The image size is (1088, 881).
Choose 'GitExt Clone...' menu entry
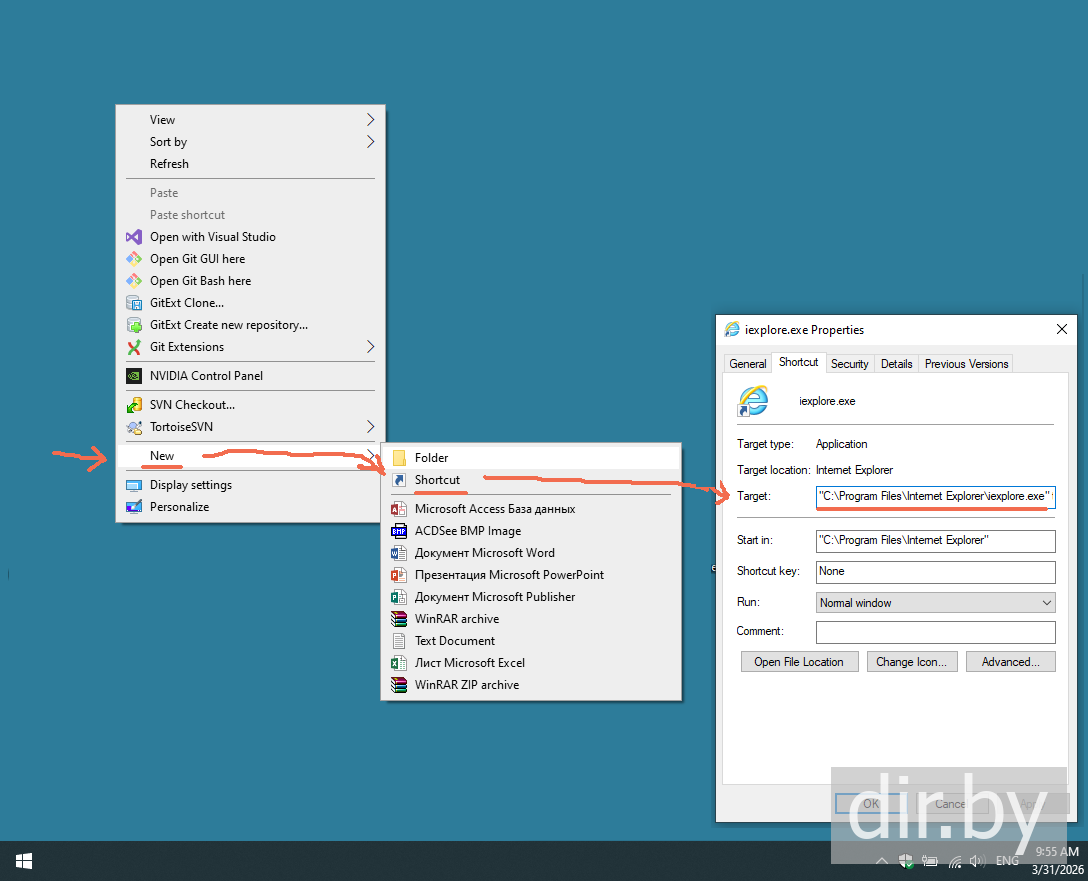250,303
